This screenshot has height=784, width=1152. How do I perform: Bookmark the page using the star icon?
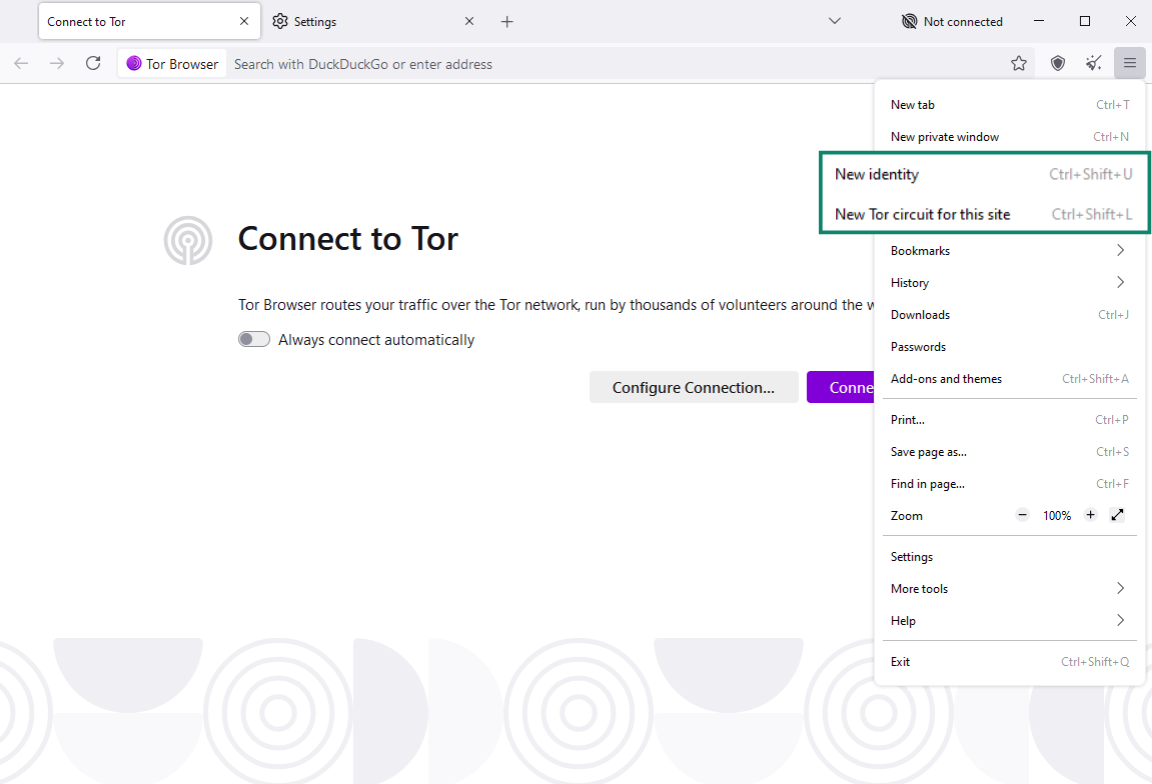1019,62
